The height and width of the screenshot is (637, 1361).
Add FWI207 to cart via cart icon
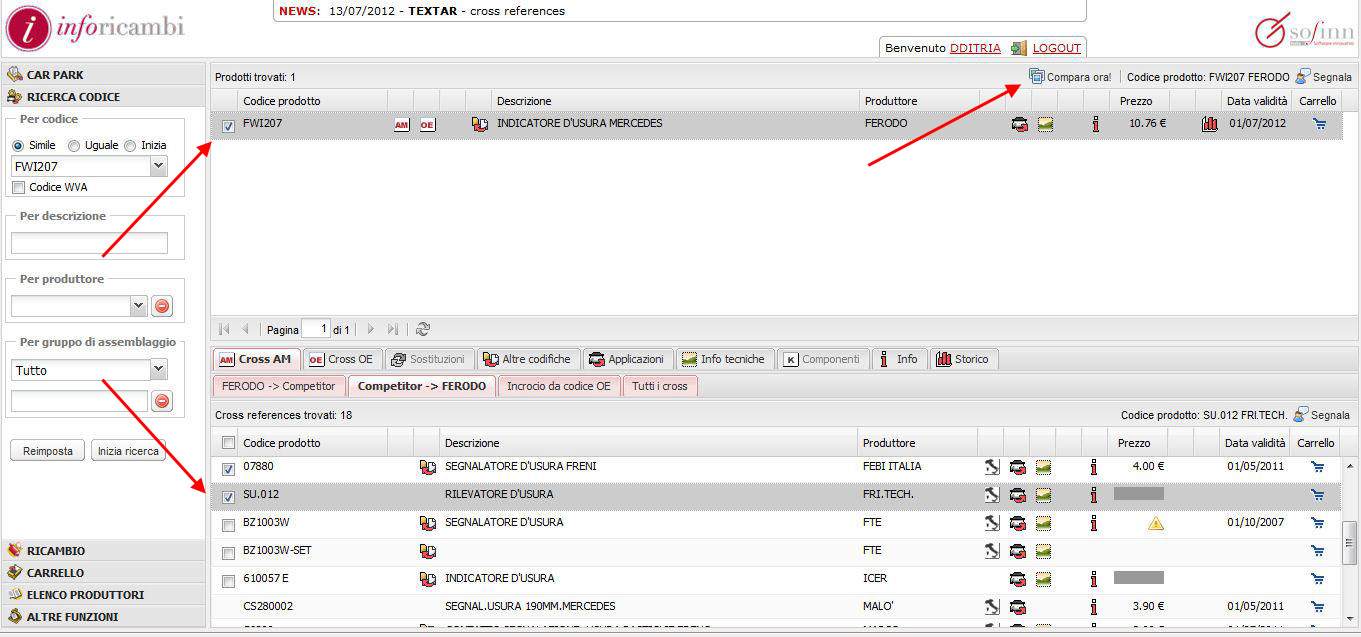[1318, 125]
